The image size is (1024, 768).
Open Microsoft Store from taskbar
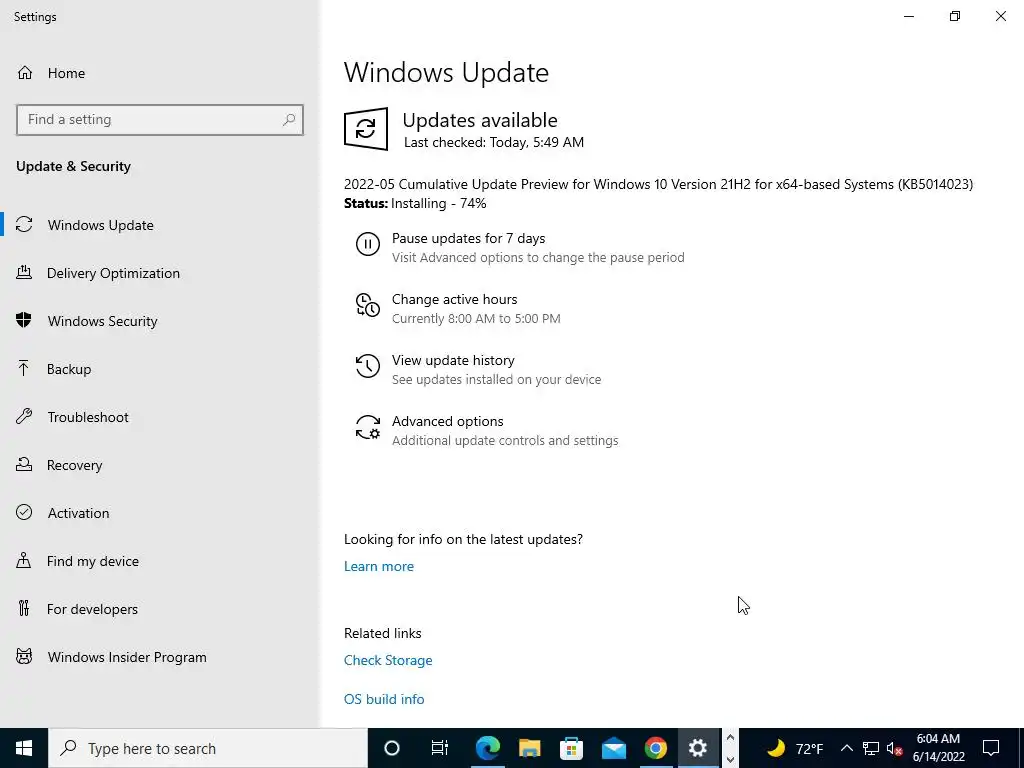(571, 748)
